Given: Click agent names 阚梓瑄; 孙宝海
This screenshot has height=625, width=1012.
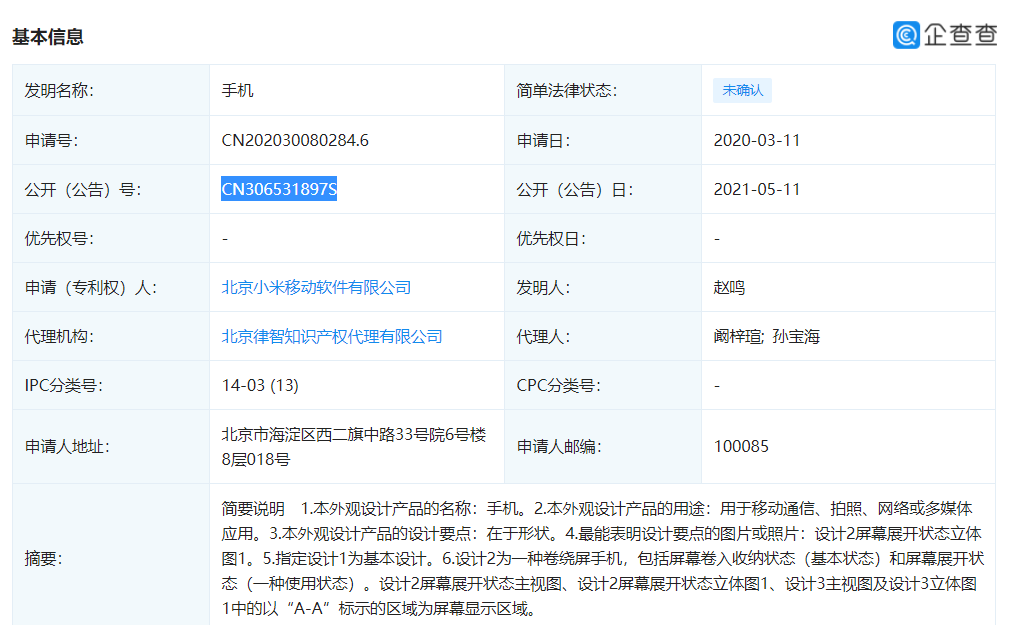Looking at the screenshot, I should coord(767,336).
